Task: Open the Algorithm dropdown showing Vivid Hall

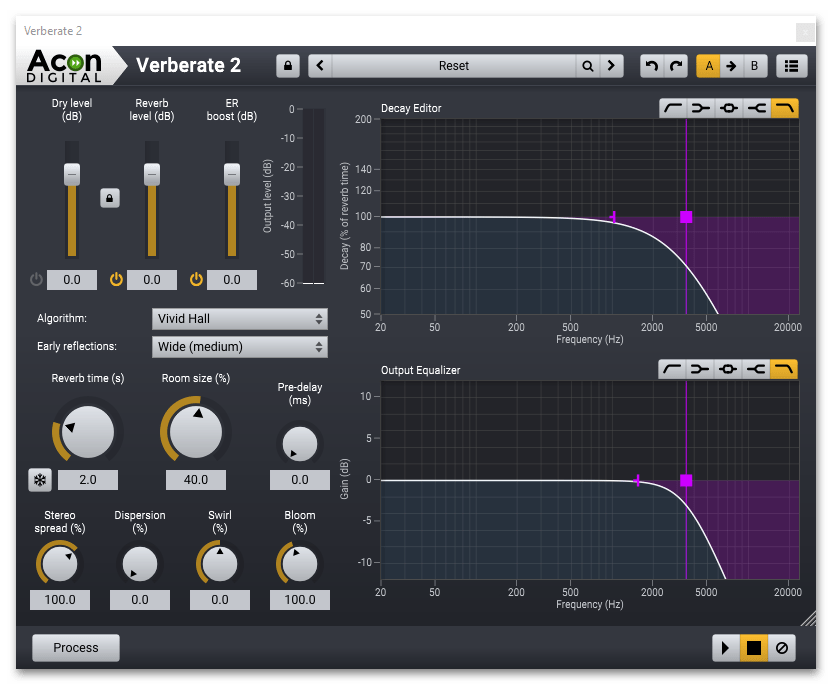Action: (240, 319)
